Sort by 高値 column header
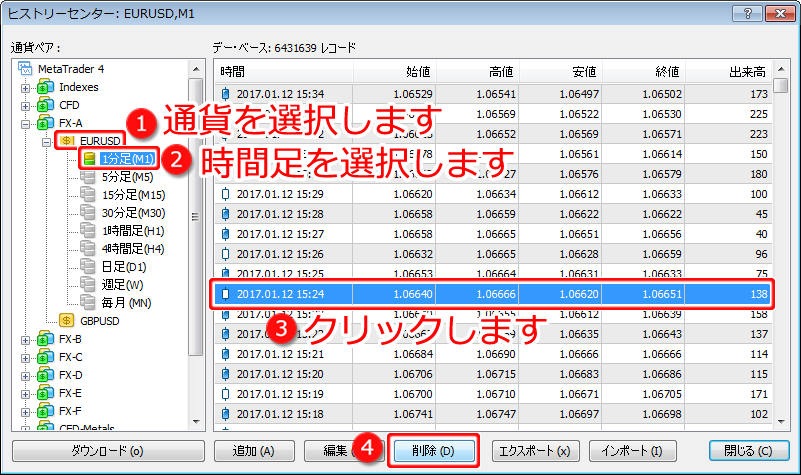 pyautogui.click(x=478, y=72)
